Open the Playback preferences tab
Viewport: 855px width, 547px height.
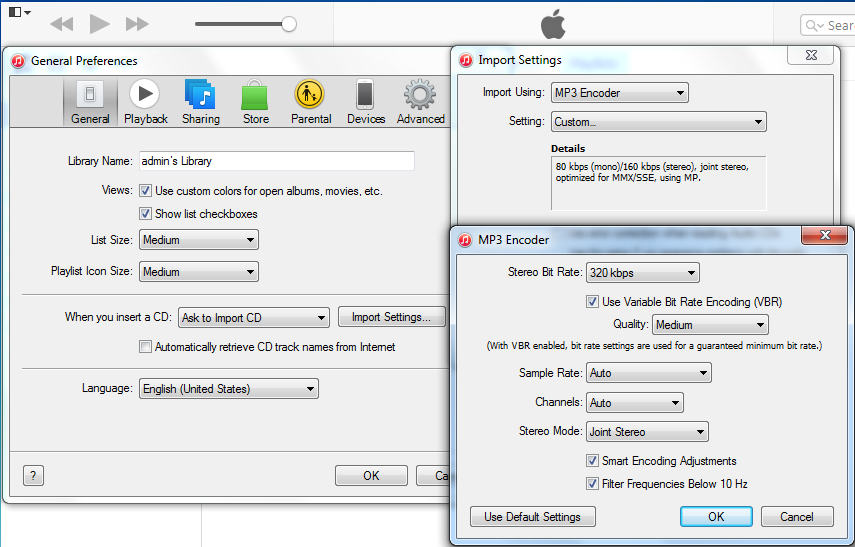click(145, 102)
